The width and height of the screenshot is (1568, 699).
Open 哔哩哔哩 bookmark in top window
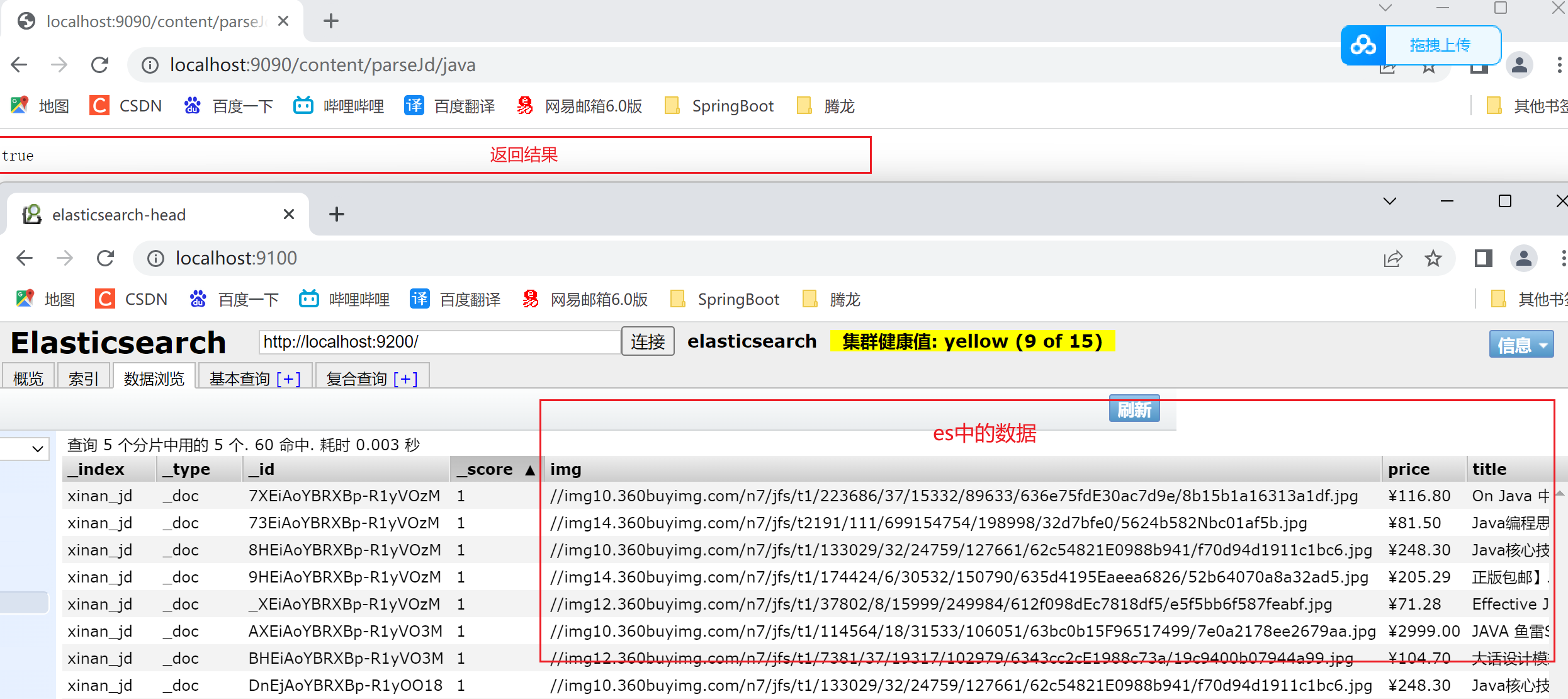click(339, 106)
